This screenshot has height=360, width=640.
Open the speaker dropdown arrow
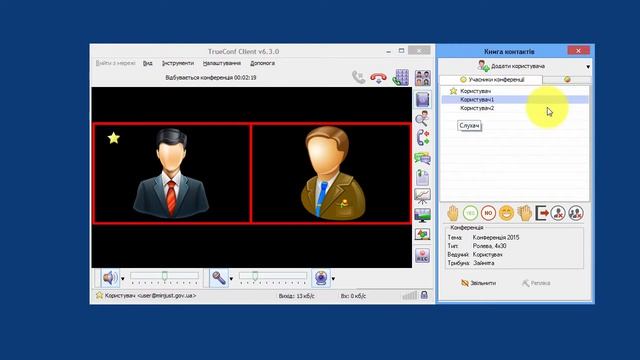(122, 279)
